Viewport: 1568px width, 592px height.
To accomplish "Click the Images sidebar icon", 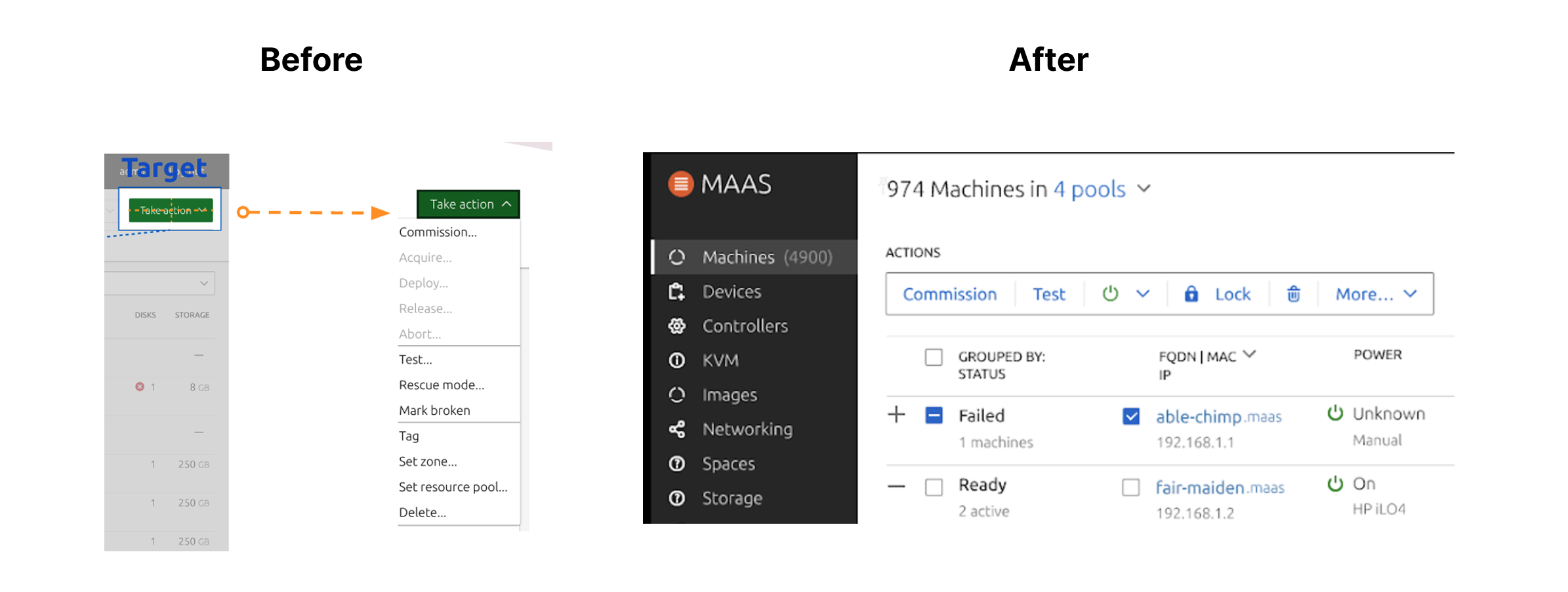I will pos(676,395).
